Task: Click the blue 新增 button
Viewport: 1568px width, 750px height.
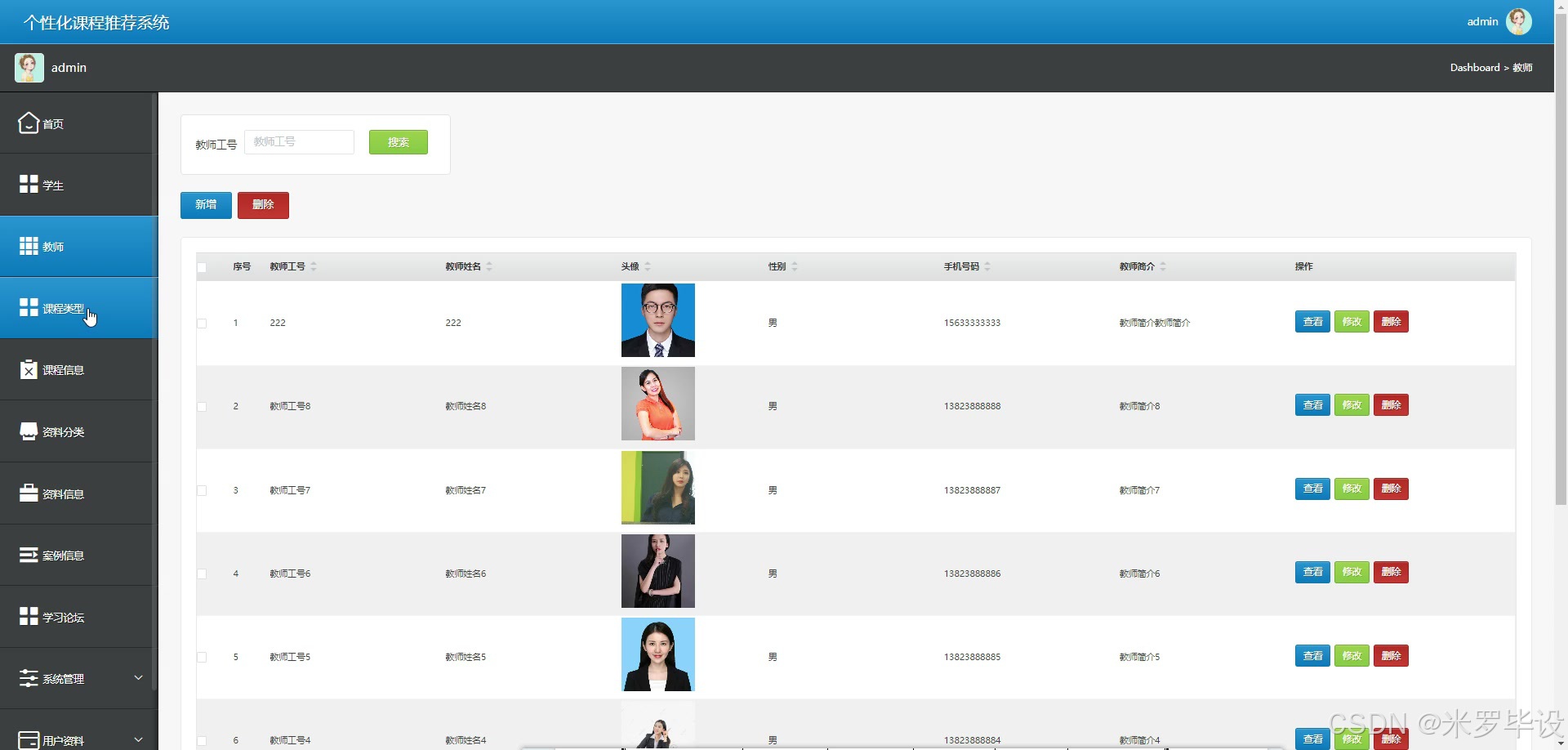Action: (206, 205)
